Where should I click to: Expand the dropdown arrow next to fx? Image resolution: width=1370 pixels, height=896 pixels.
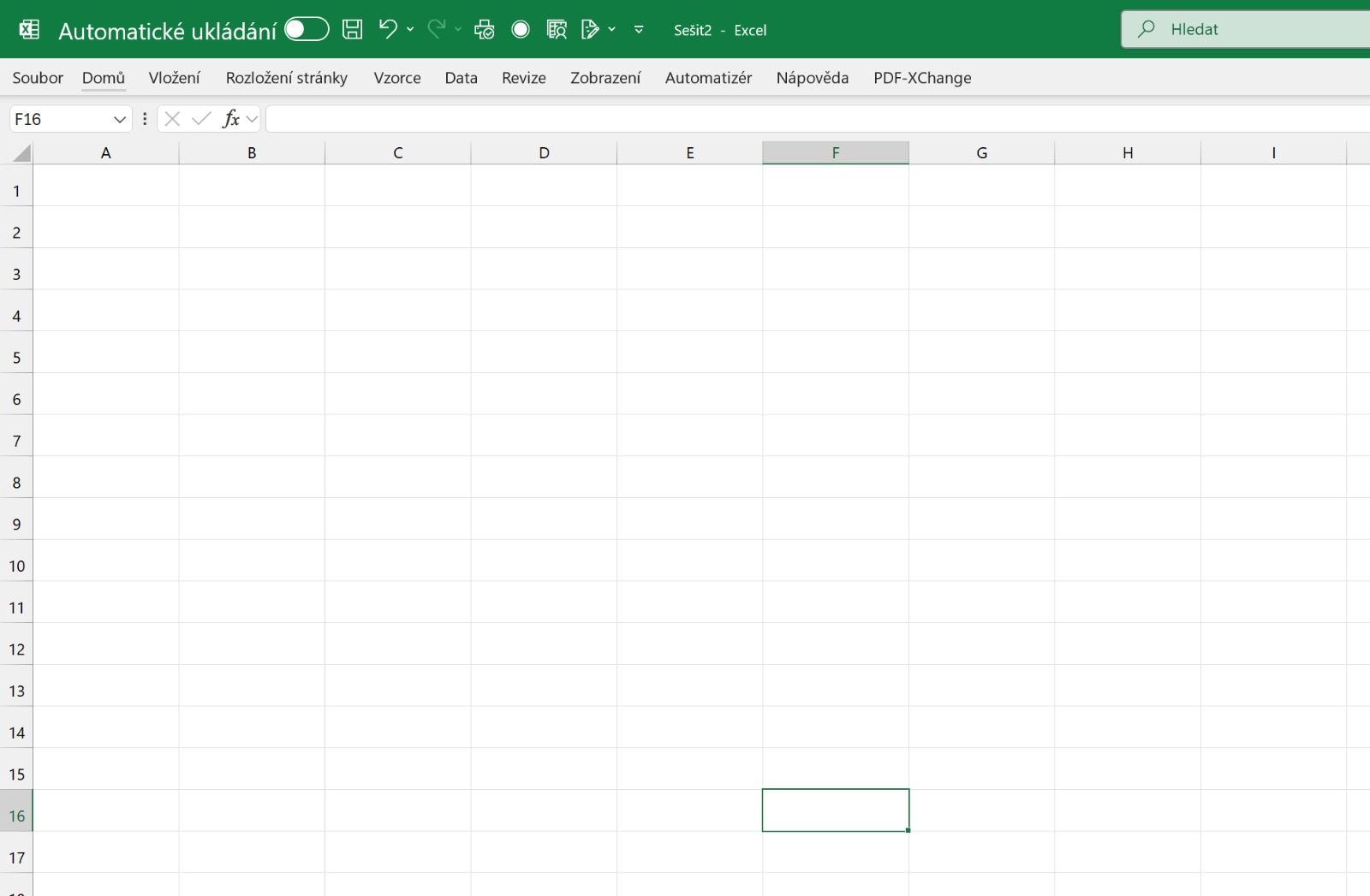[x=252, y=119]
